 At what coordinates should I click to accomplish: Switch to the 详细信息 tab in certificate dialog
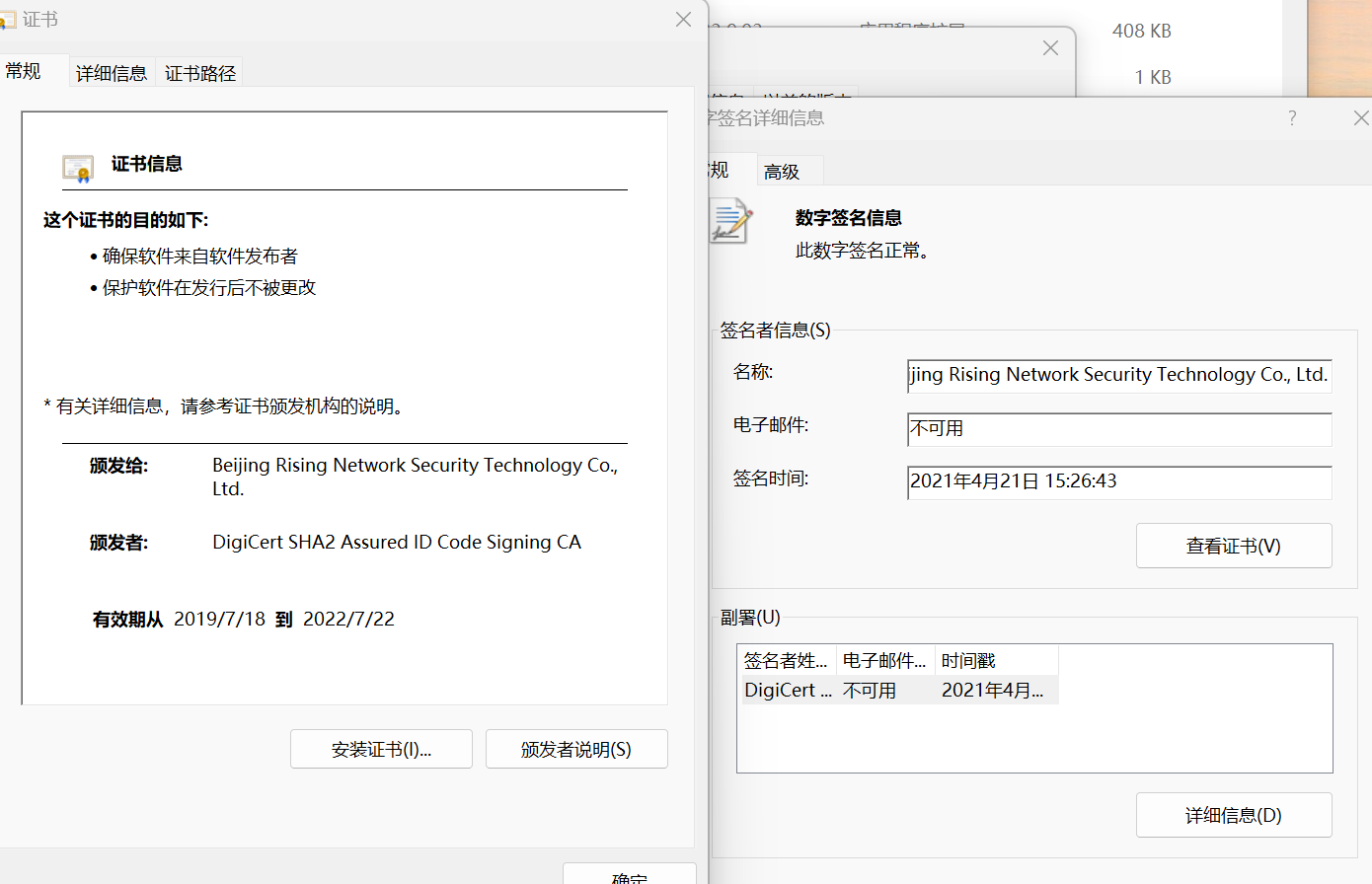point(112,73)
